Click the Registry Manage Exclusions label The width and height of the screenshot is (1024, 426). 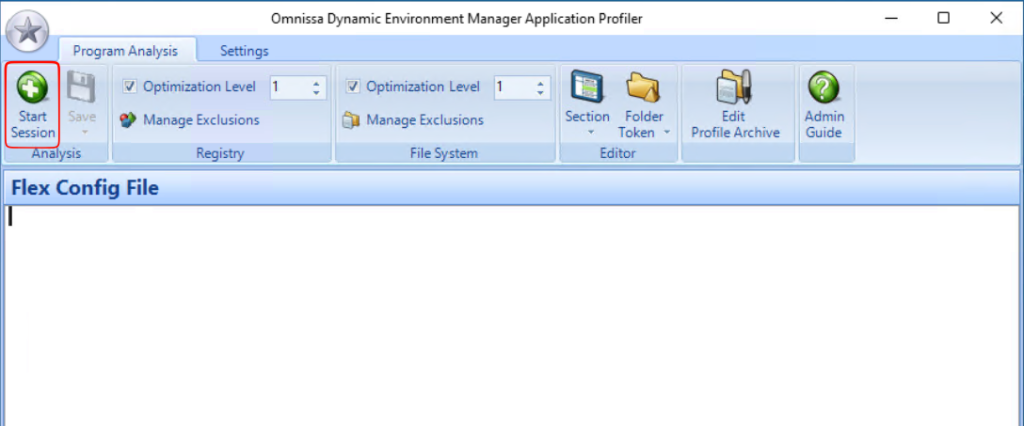click(201, 120)
